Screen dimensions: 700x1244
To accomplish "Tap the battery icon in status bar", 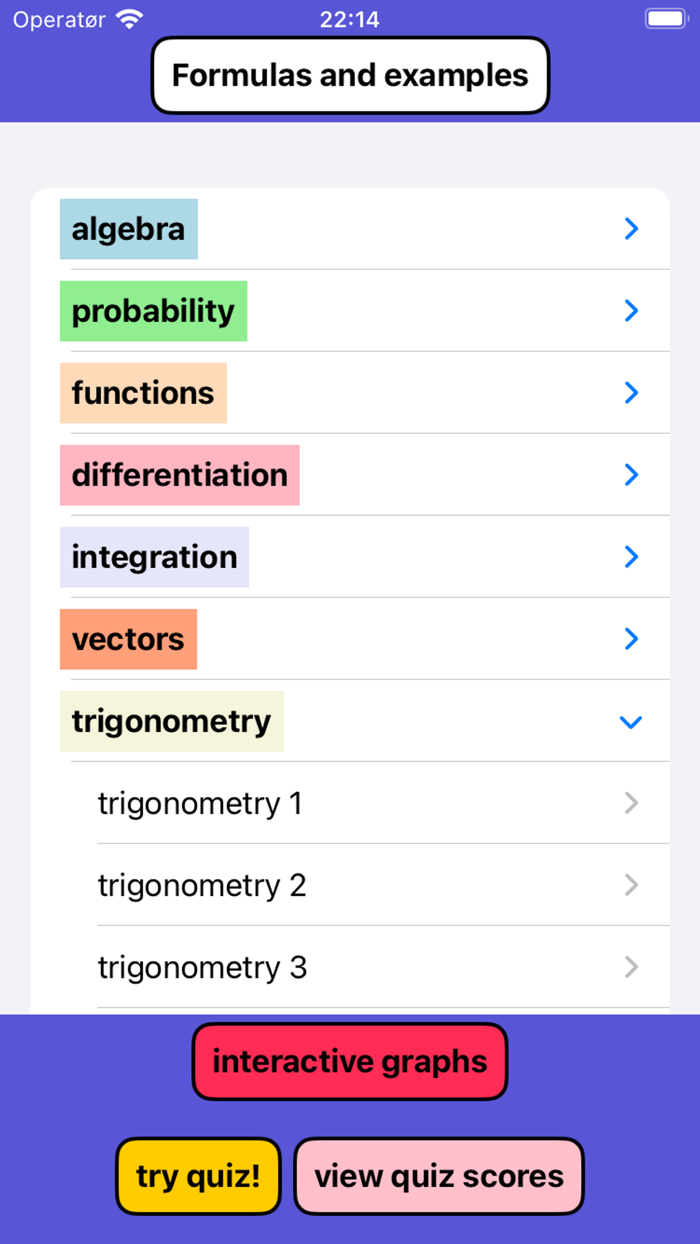I will point(665,18).
